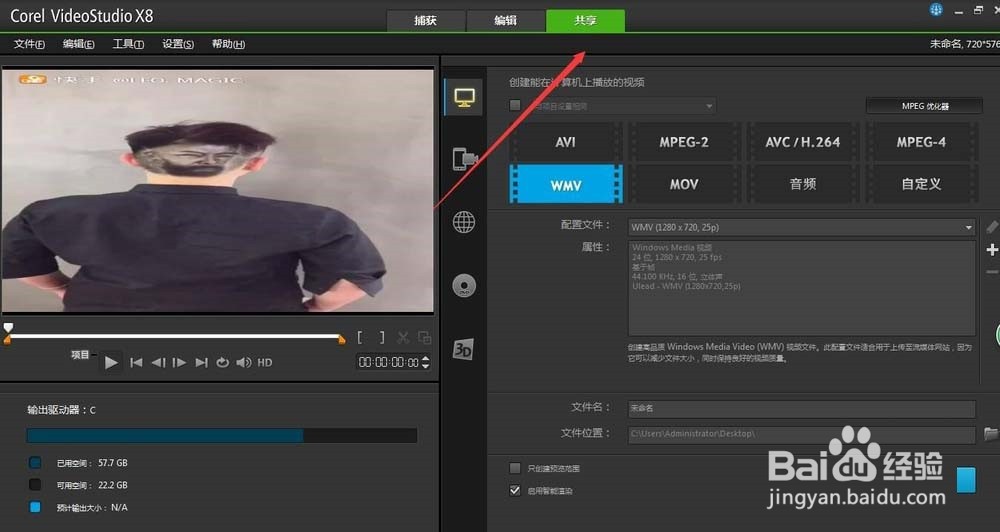This screenshot has height=532, width=1000.
Task: Set mark-out with the right bracket icon
Action: 382,337
